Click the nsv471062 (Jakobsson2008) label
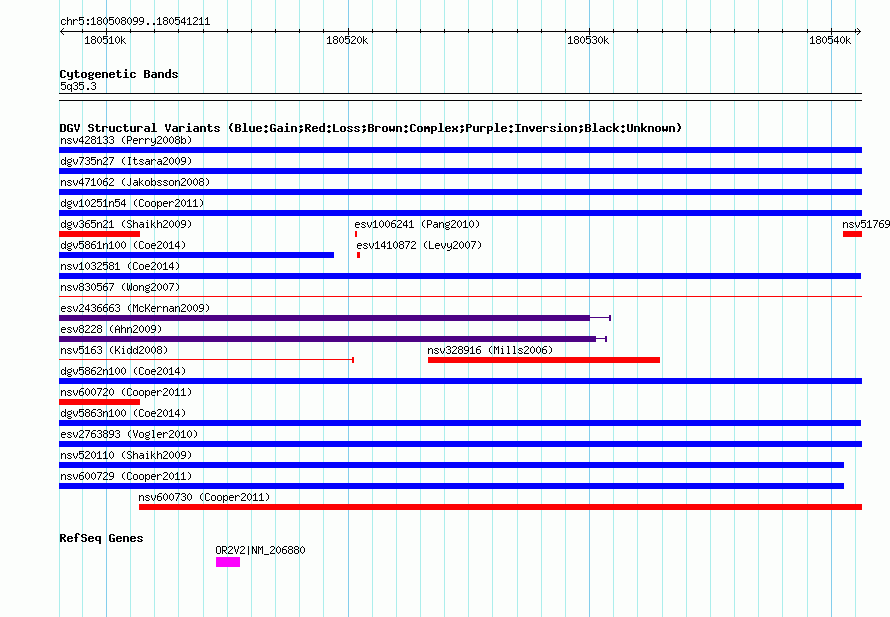The width and height of the screenshot is (890, 617). pyautogui.click(x=135, y=182)
